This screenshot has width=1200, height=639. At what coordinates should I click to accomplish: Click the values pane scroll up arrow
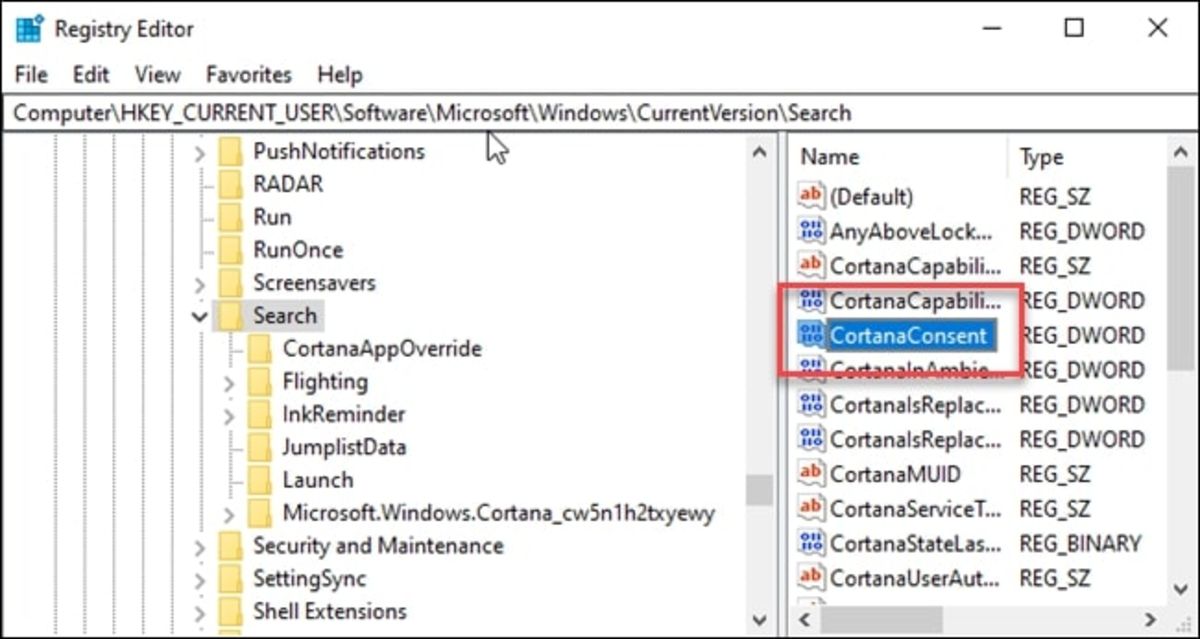1180,153
